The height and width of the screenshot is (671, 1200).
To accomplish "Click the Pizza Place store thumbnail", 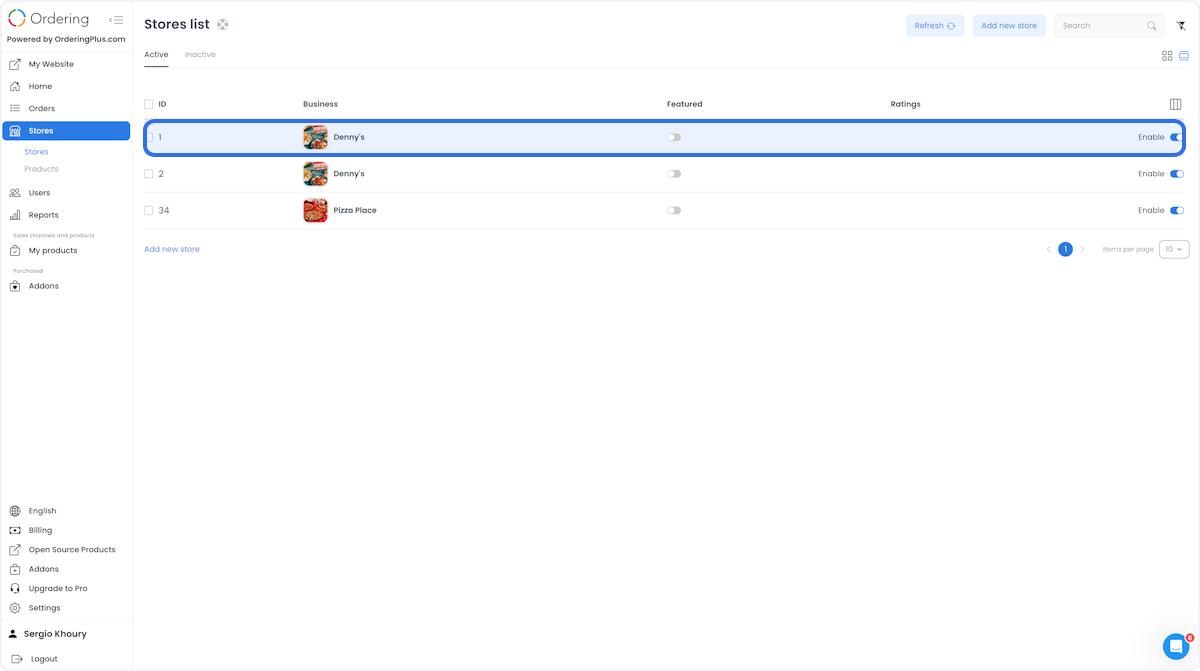I will (x=316, y=211).
